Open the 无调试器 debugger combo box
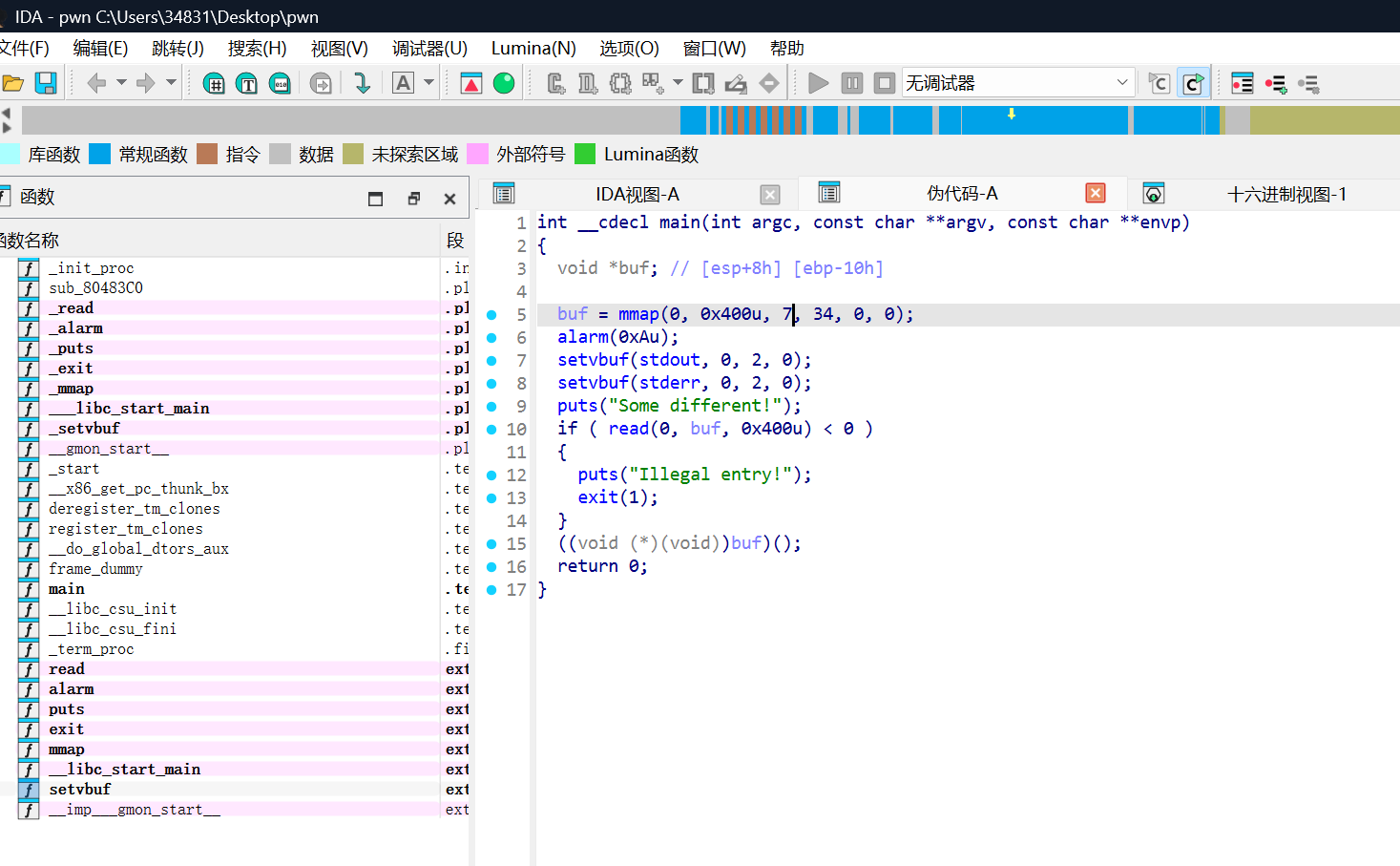This screenshot has height=866, width=1400. coord(1017,83)
